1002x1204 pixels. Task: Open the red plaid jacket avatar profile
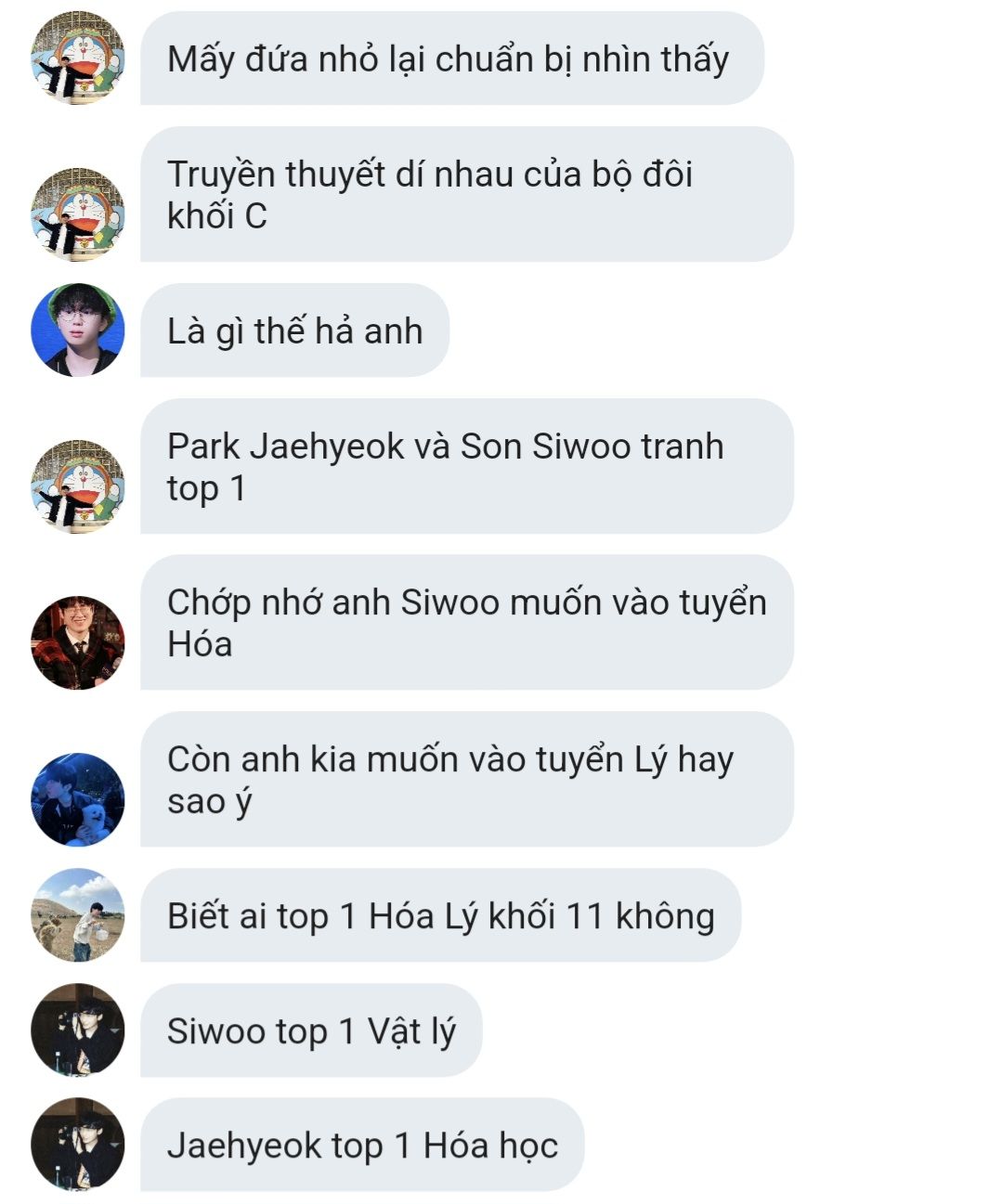click(77, 642)
